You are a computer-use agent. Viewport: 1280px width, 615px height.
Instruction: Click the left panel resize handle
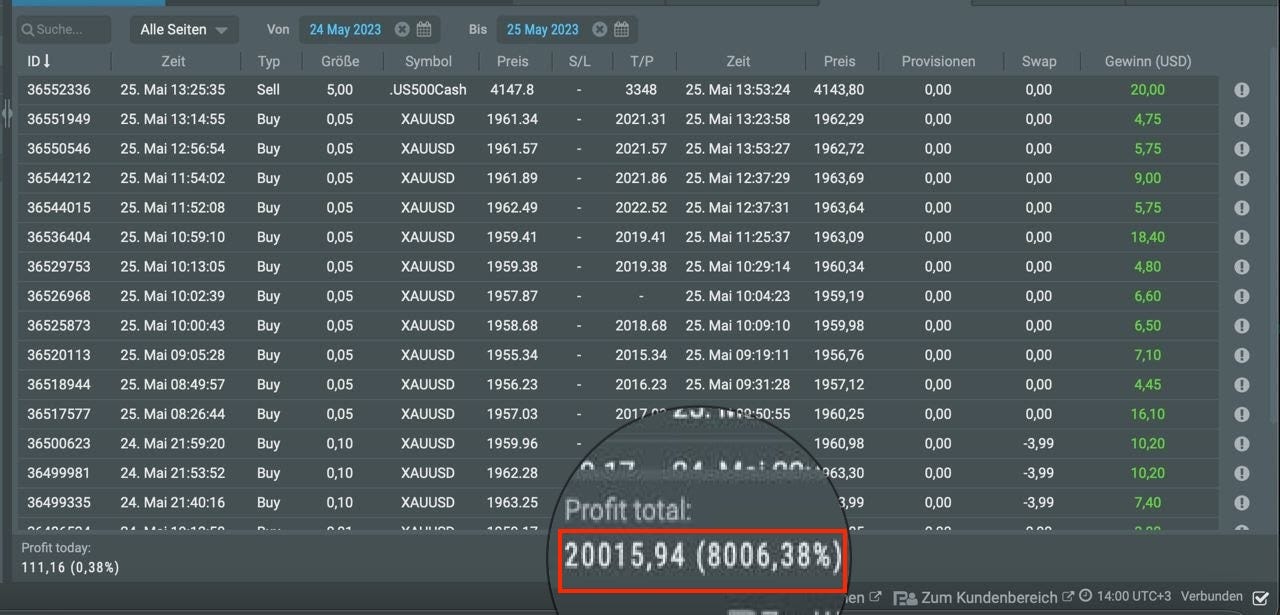point(7,115)
